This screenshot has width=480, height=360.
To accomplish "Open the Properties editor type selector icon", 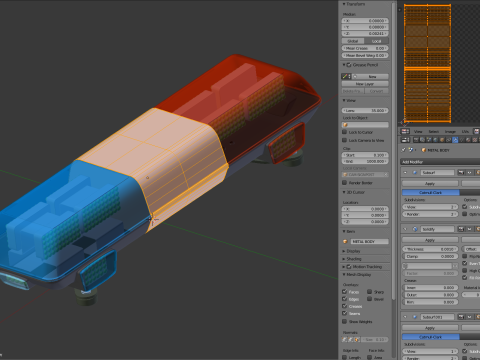I will (405, 140).
